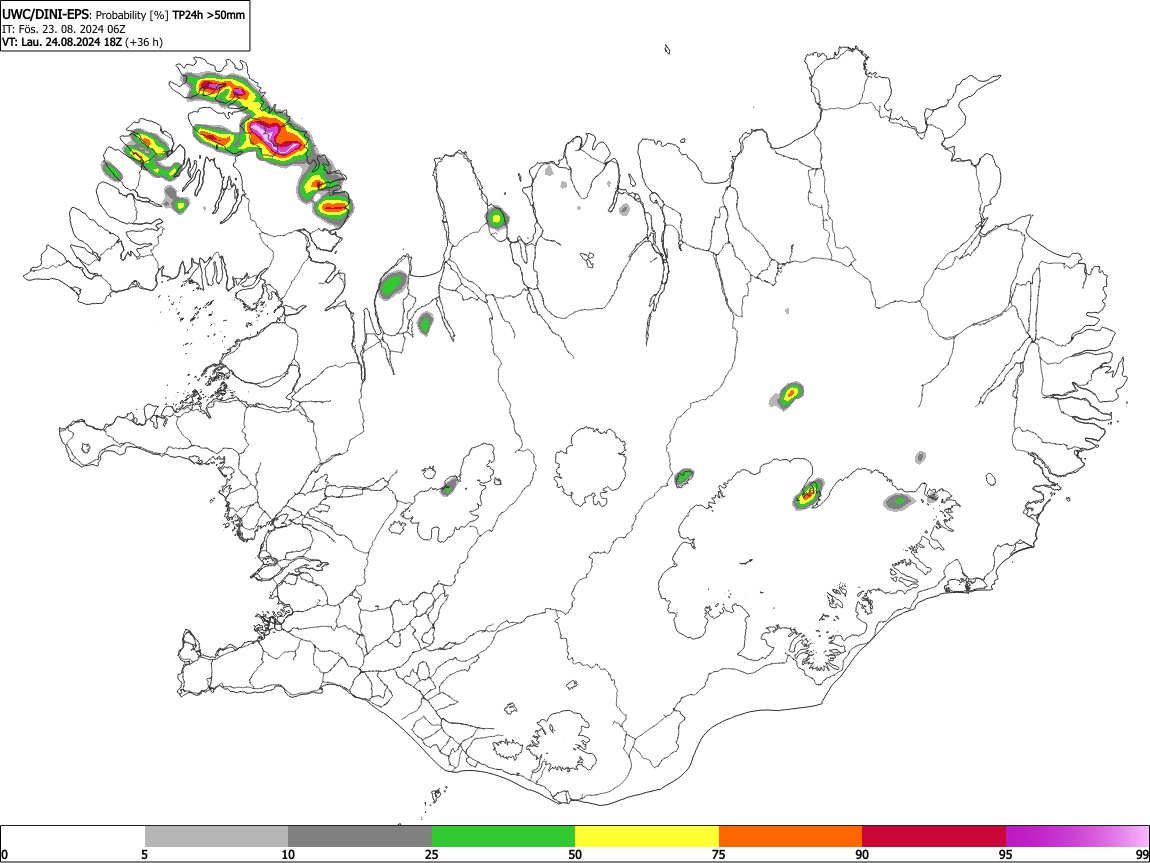Click the legend value '90'

point(862,854)
